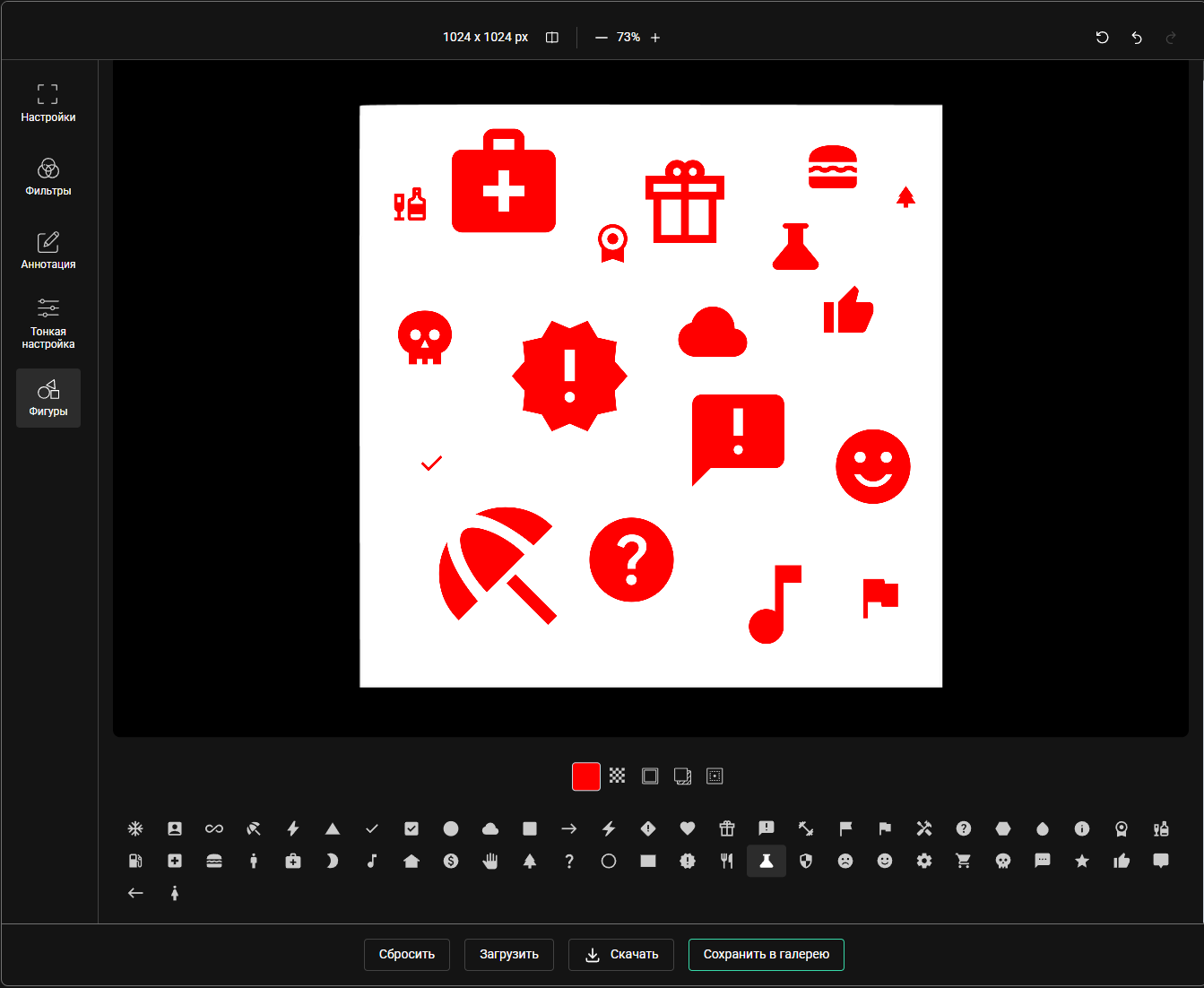
Task: Toggle the checkerboard transparency option
Action: [618, 776]
